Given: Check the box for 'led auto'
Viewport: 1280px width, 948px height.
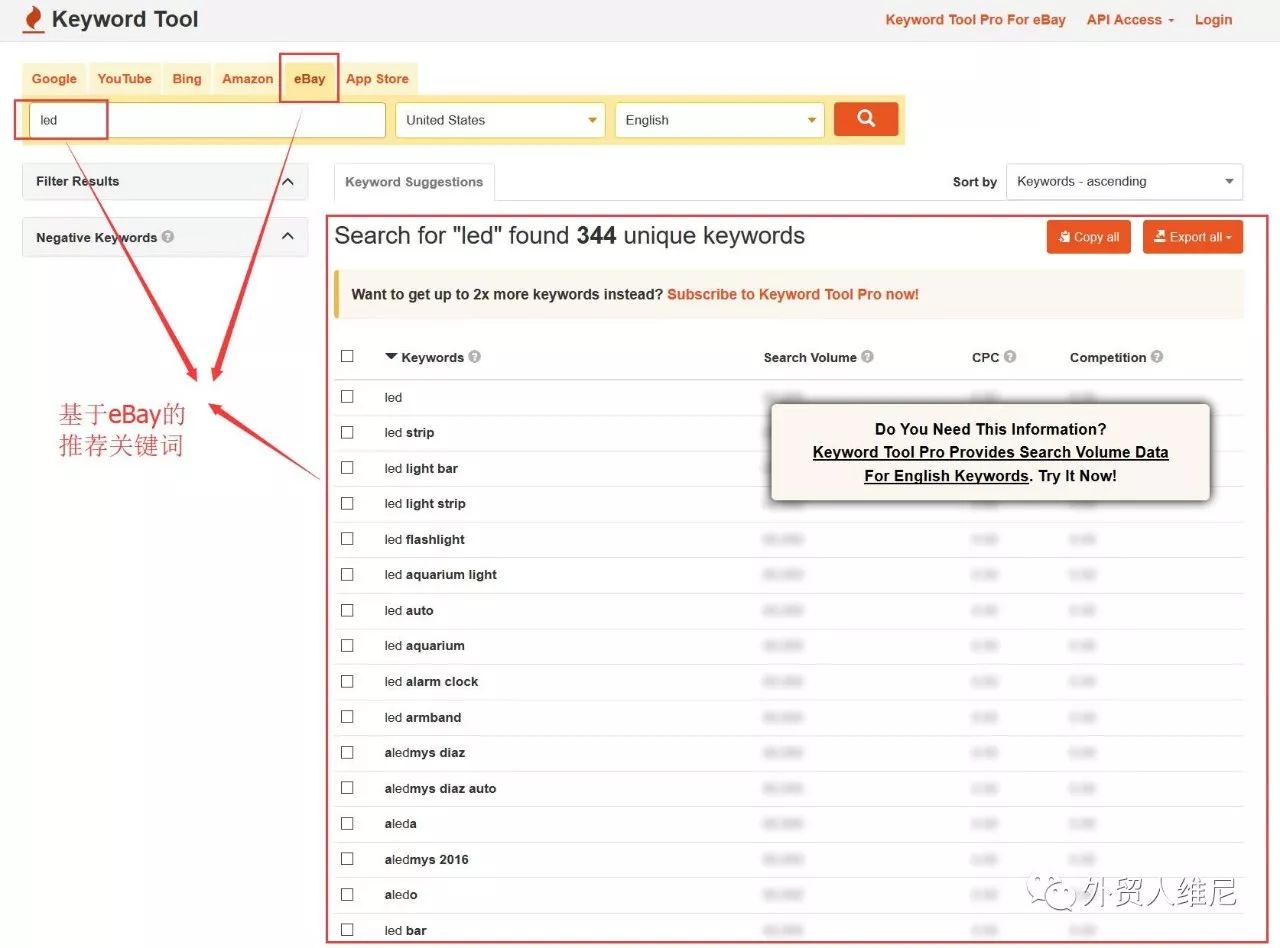Looking at the screenshot, I should coord(347,610).
